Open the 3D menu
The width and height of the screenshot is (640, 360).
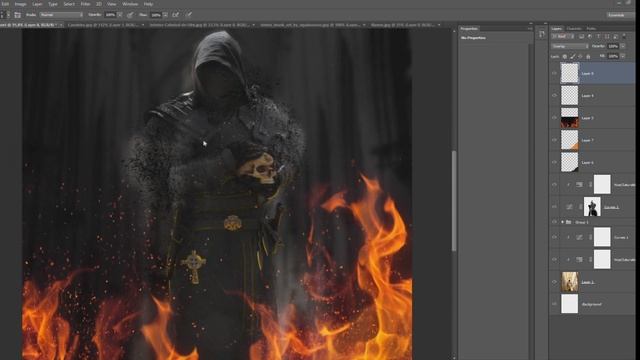coord(99,4)
